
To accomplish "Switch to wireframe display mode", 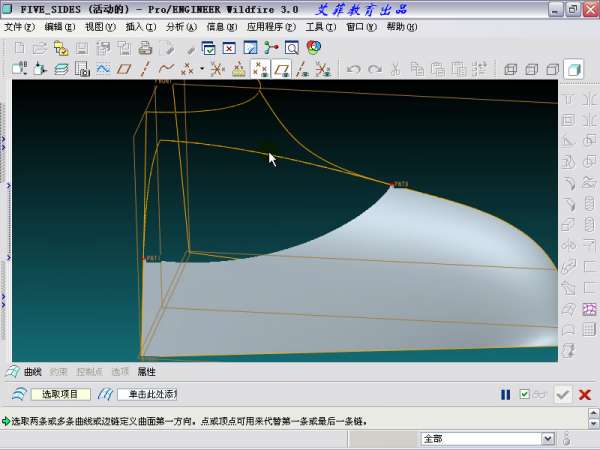I will pyautogui.click(x=510, y=69).
